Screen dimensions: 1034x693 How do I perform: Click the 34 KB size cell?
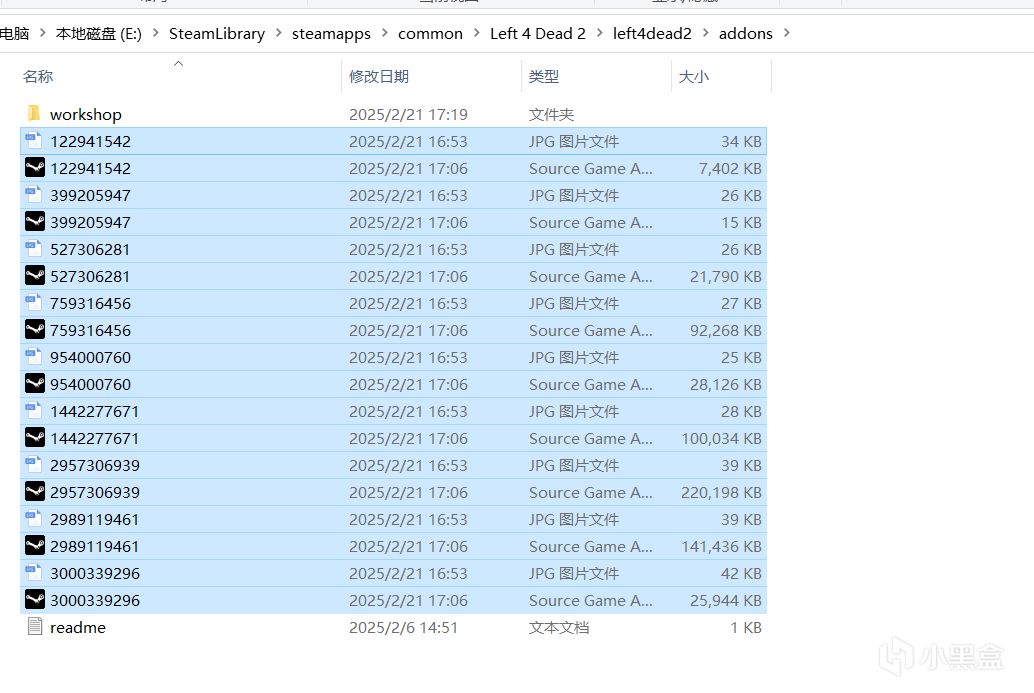click(x=741, y=142)
